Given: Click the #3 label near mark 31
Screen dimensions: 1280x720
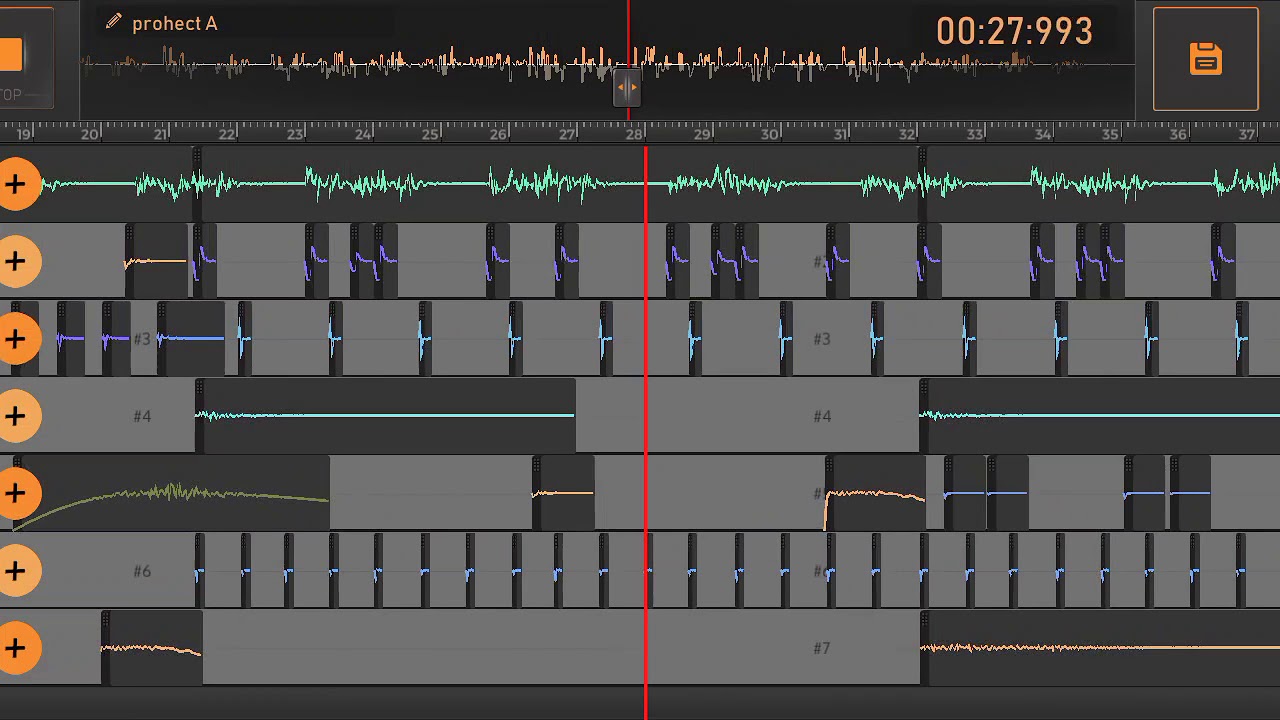Looking at the screenshot, I should (x=822, y=339).
